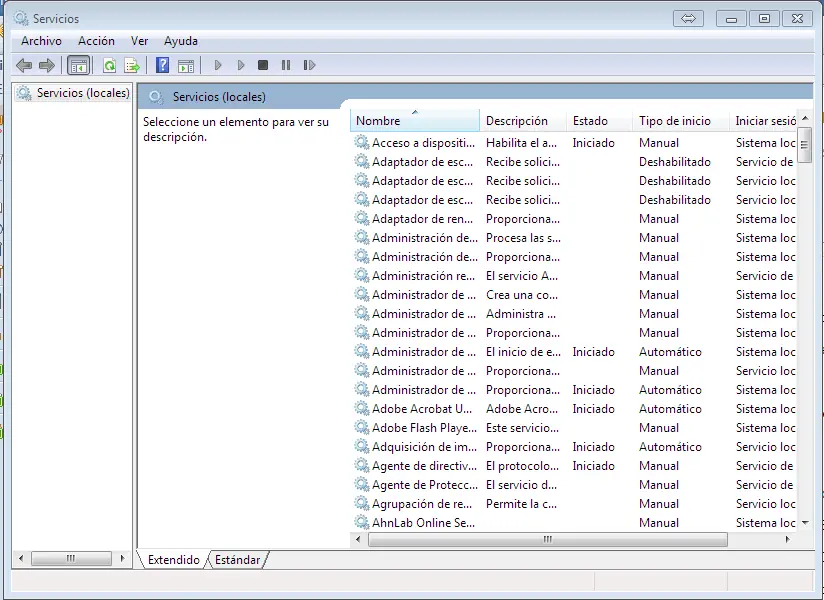
Task: Click the left tree pane scroll right arrow
Action: point(122,558)
